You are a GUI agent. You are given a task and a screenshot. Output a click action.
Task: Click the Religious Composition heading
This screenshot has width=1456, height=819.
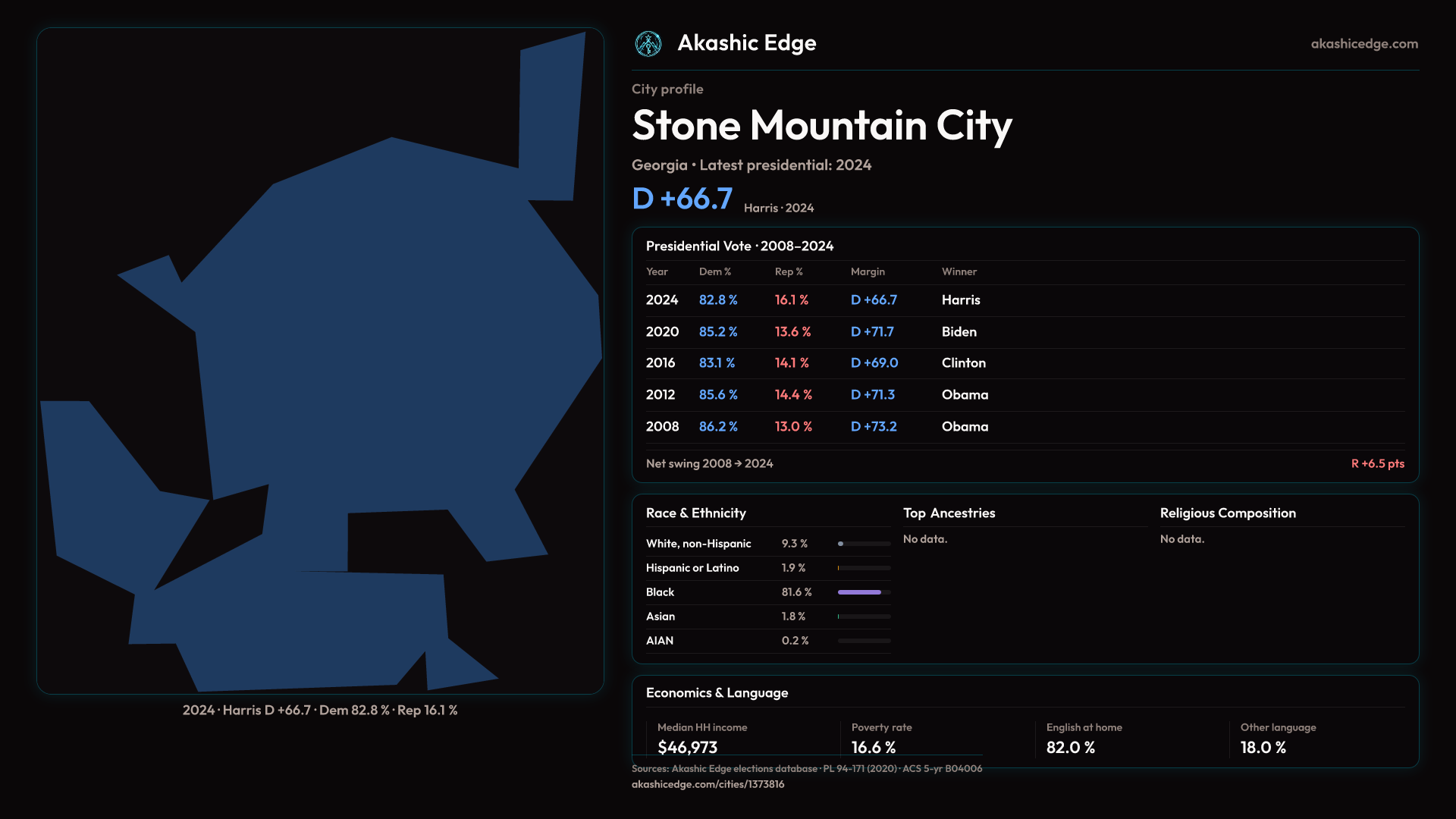point(1227,513)
